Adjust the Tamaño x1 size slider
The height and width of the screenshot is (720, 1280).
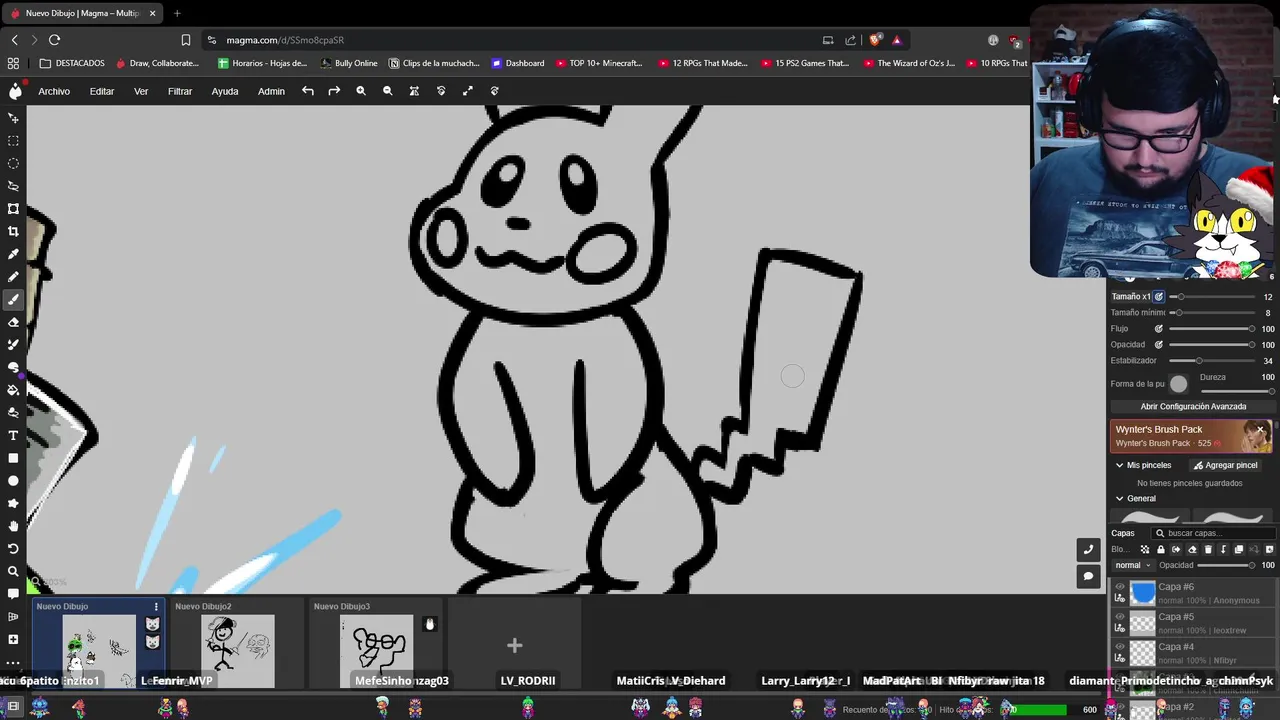pyautogui.click(x=1213, y=297)
